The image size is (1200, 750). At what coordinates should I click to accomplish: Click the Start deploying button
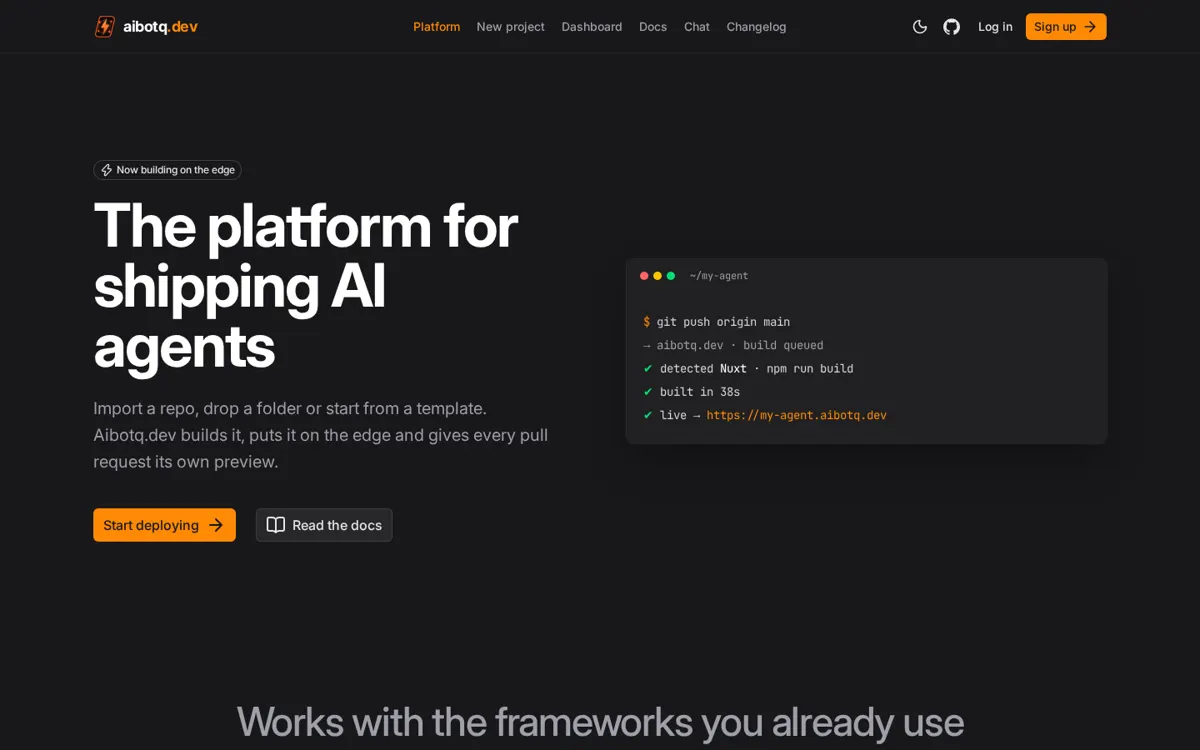[x=165, y=525]
